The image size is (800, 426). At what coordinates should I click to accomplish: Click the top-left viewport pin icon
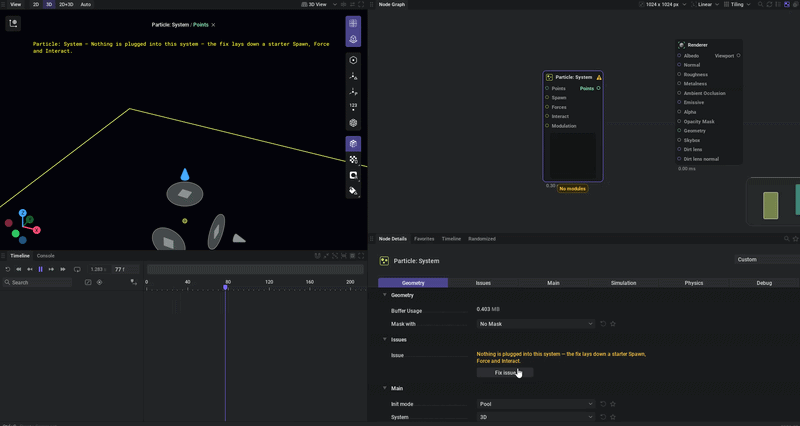(x=13, y=23)
